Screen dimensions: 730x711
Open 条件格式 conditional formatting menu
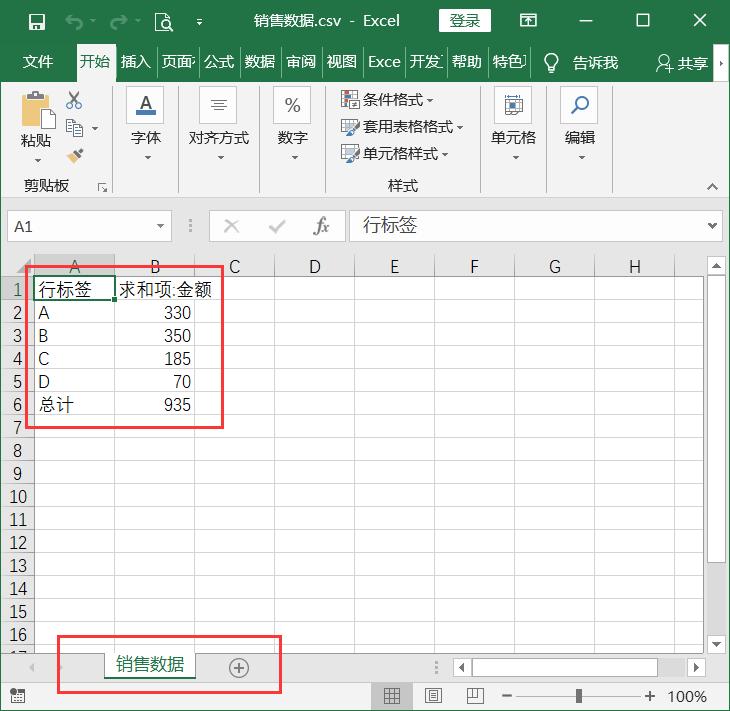387,100
